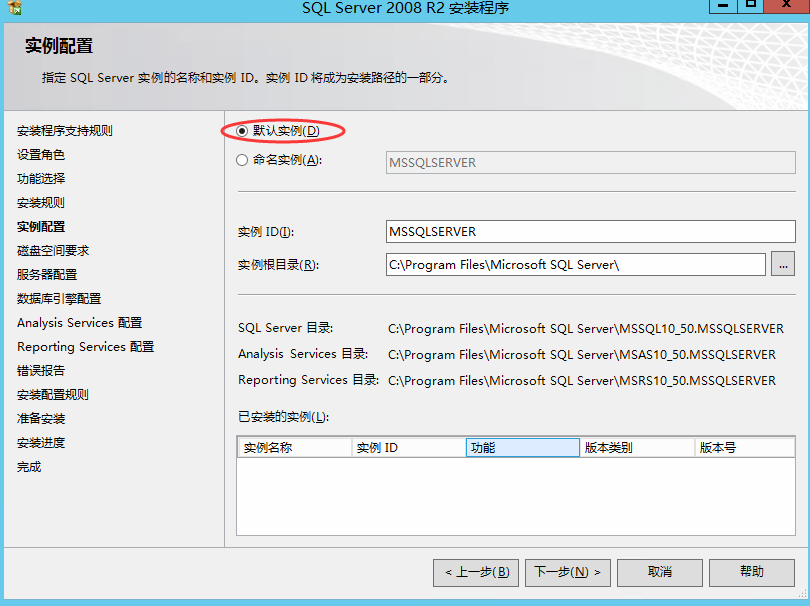810x606 pixels.
Task: Click the 已安装的实例(L) label
Action: pos(283,416)
